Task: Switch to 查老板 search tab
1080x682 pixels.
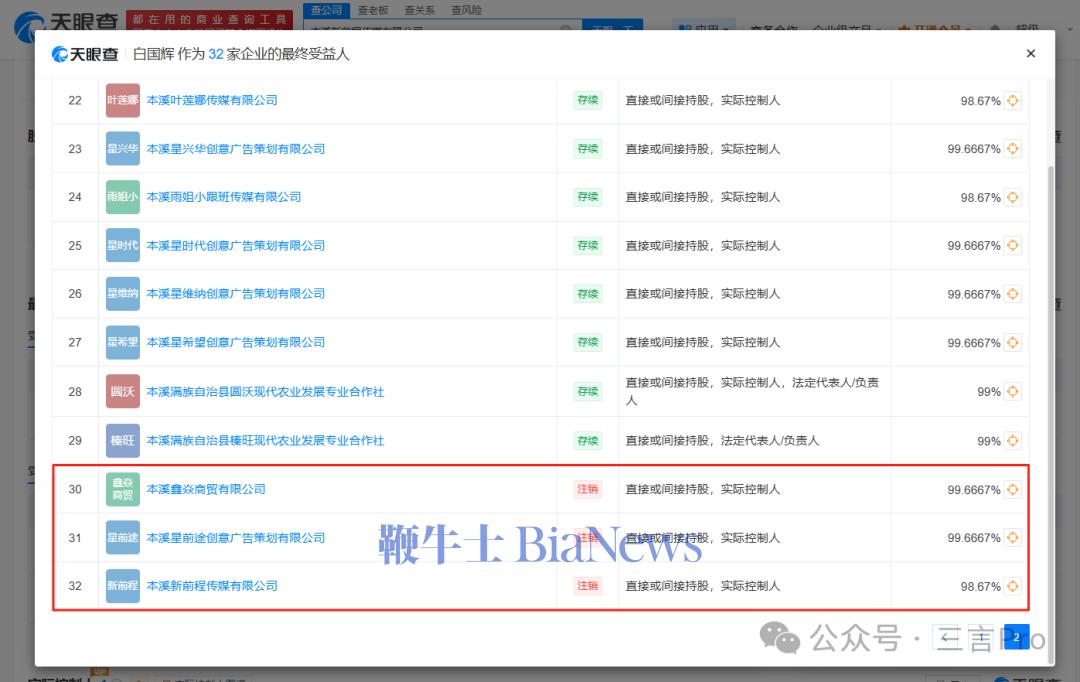Action: (x=373, y=10)
